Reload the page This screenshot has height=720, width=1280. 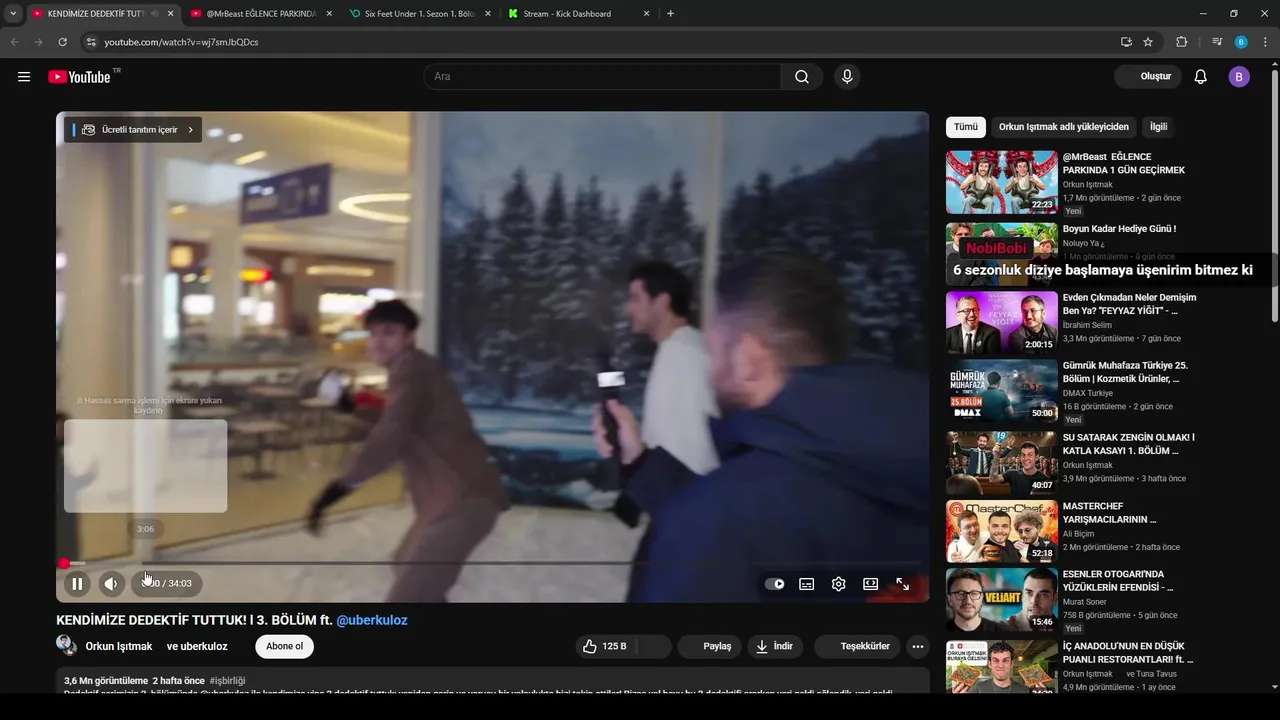[x=62, y=42]
